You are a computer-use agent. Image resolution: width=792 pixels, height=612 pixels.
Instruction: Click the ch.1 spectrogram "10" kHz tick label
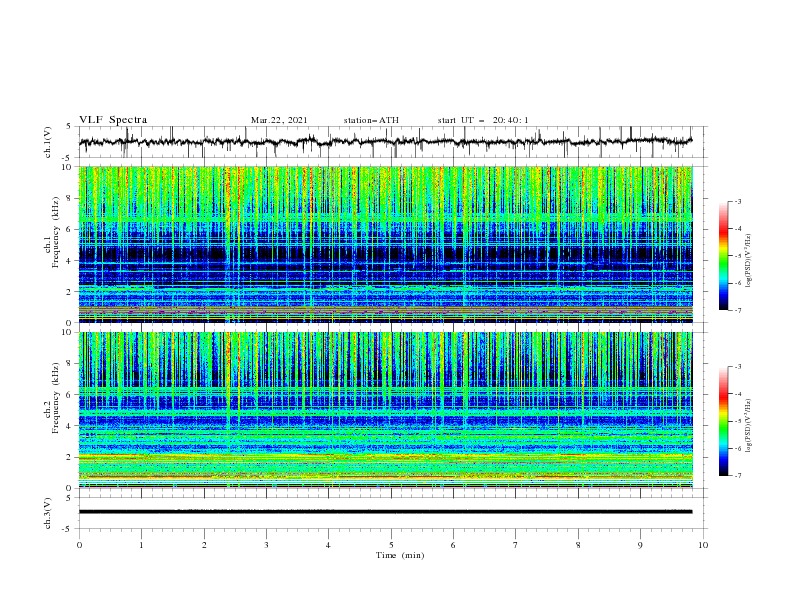coord(69,167)
